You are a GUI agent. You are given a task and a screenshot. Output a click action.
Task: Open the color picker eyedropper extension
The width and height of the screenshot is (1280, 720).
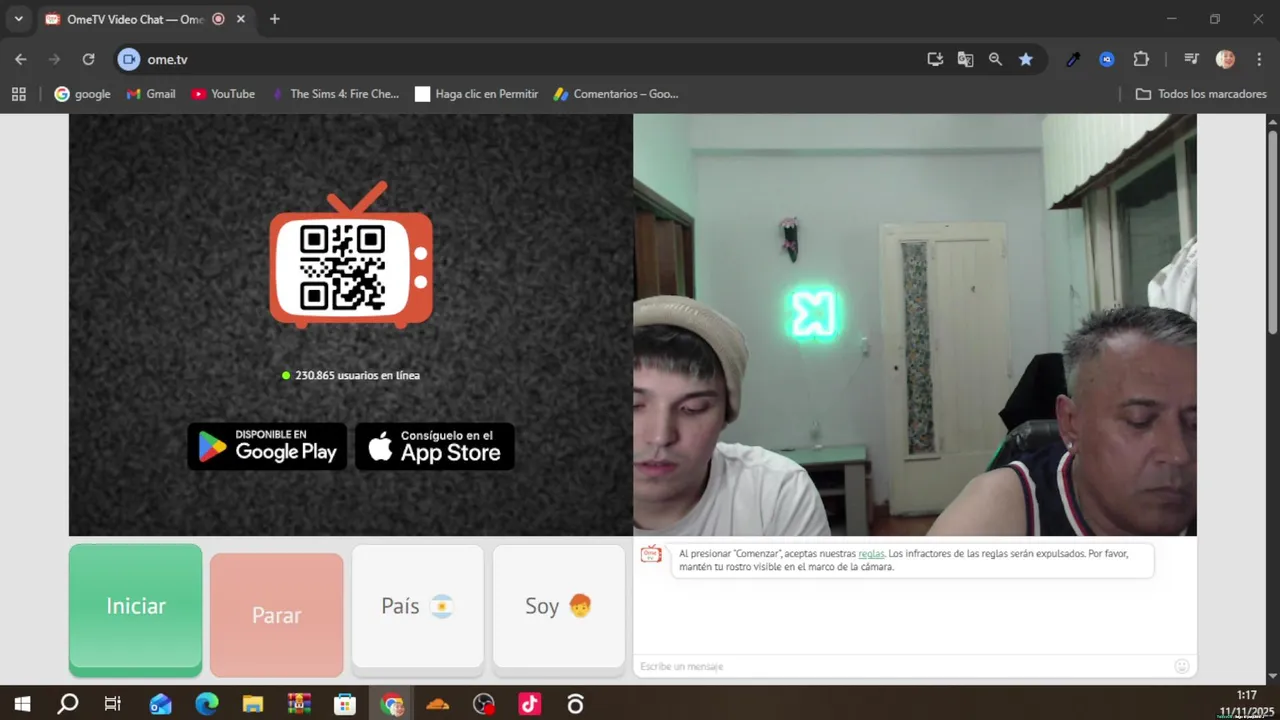pos(1073,59)
